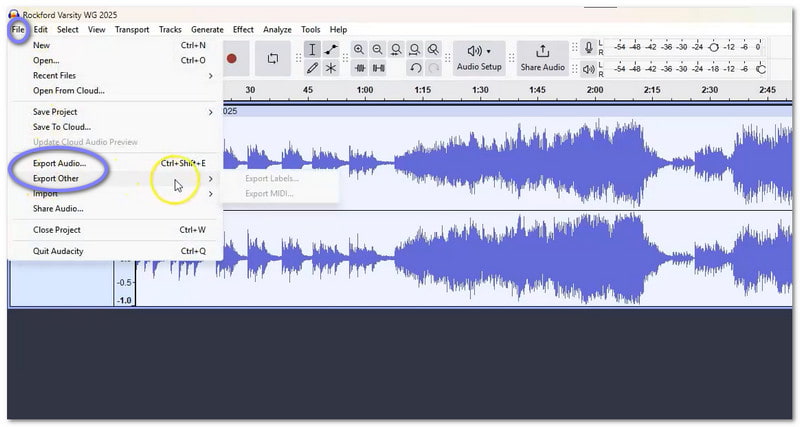Choose Share Audio... in File menu
800x427 pixels.
(x=117, y=209)
